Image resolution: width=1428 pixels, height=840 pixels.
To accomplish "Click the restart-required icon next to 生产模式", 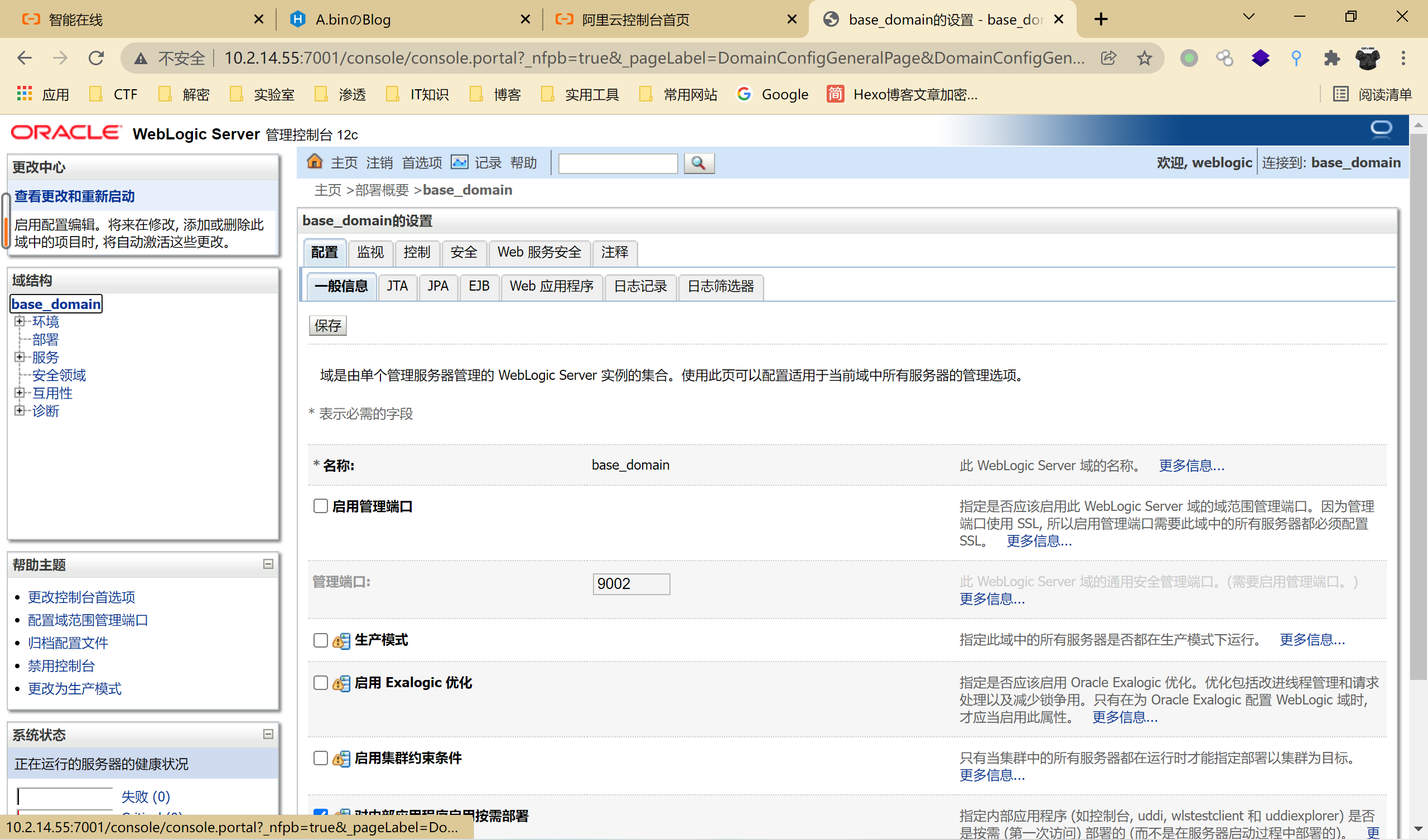I will [x=341, y=640].
